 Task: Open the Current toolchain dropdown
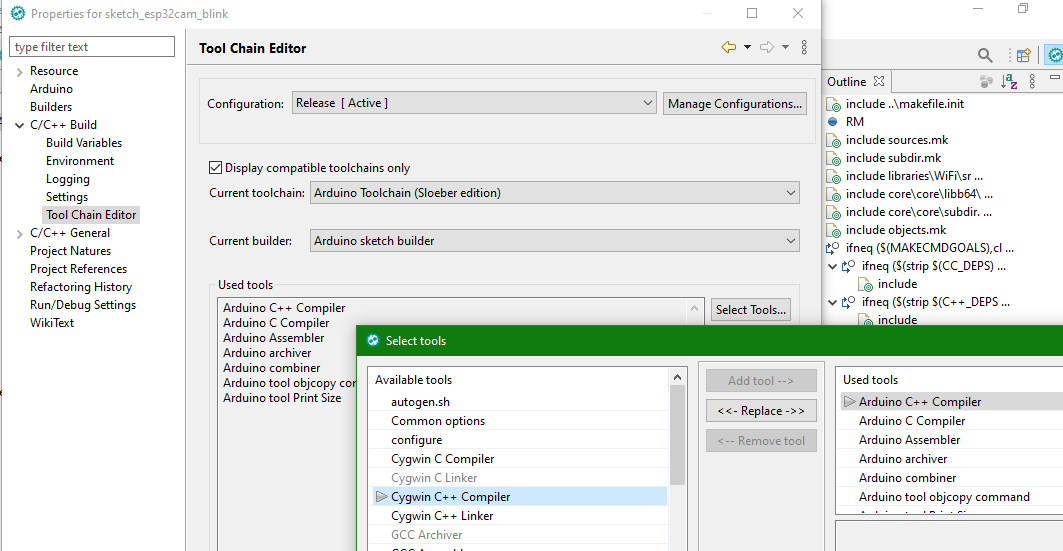pos(555,192)
